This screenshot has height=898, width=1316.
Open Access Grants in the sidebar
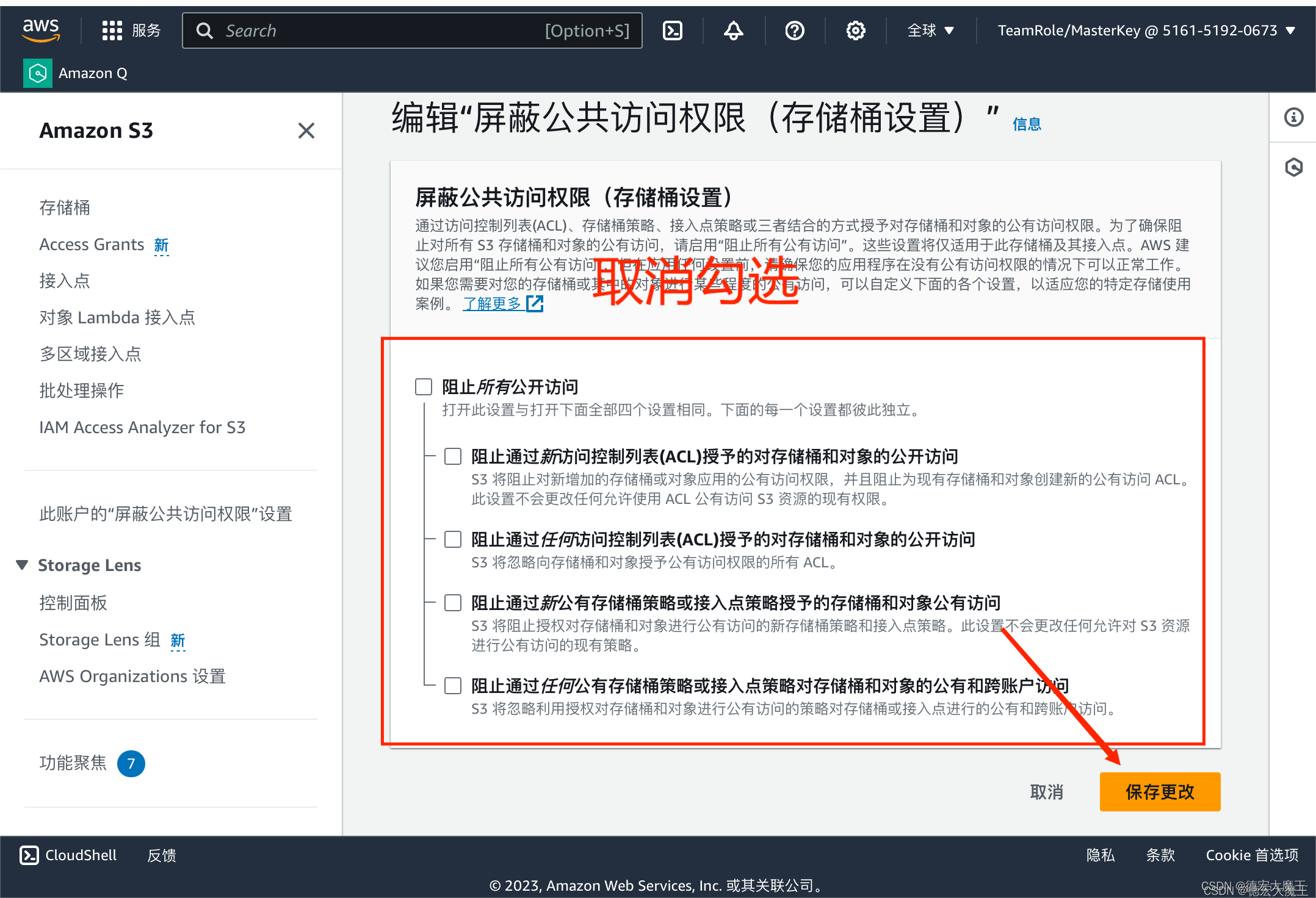pos(92,245)
